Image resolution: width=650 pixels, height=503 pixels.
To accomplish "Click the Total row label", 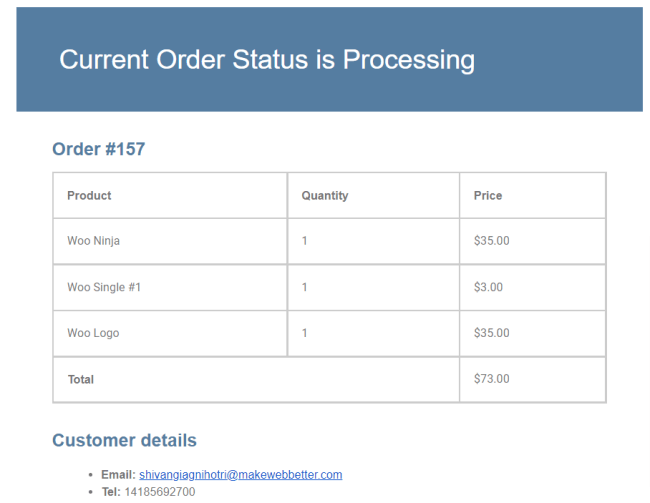I will (x=81, y=380).
